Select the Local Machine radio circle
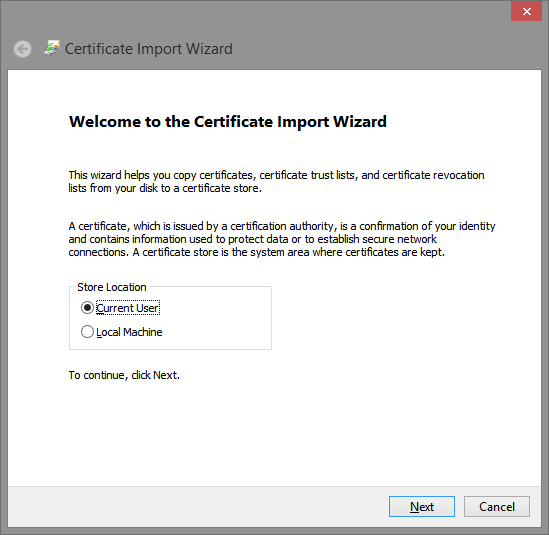 (x=87, y=332)
